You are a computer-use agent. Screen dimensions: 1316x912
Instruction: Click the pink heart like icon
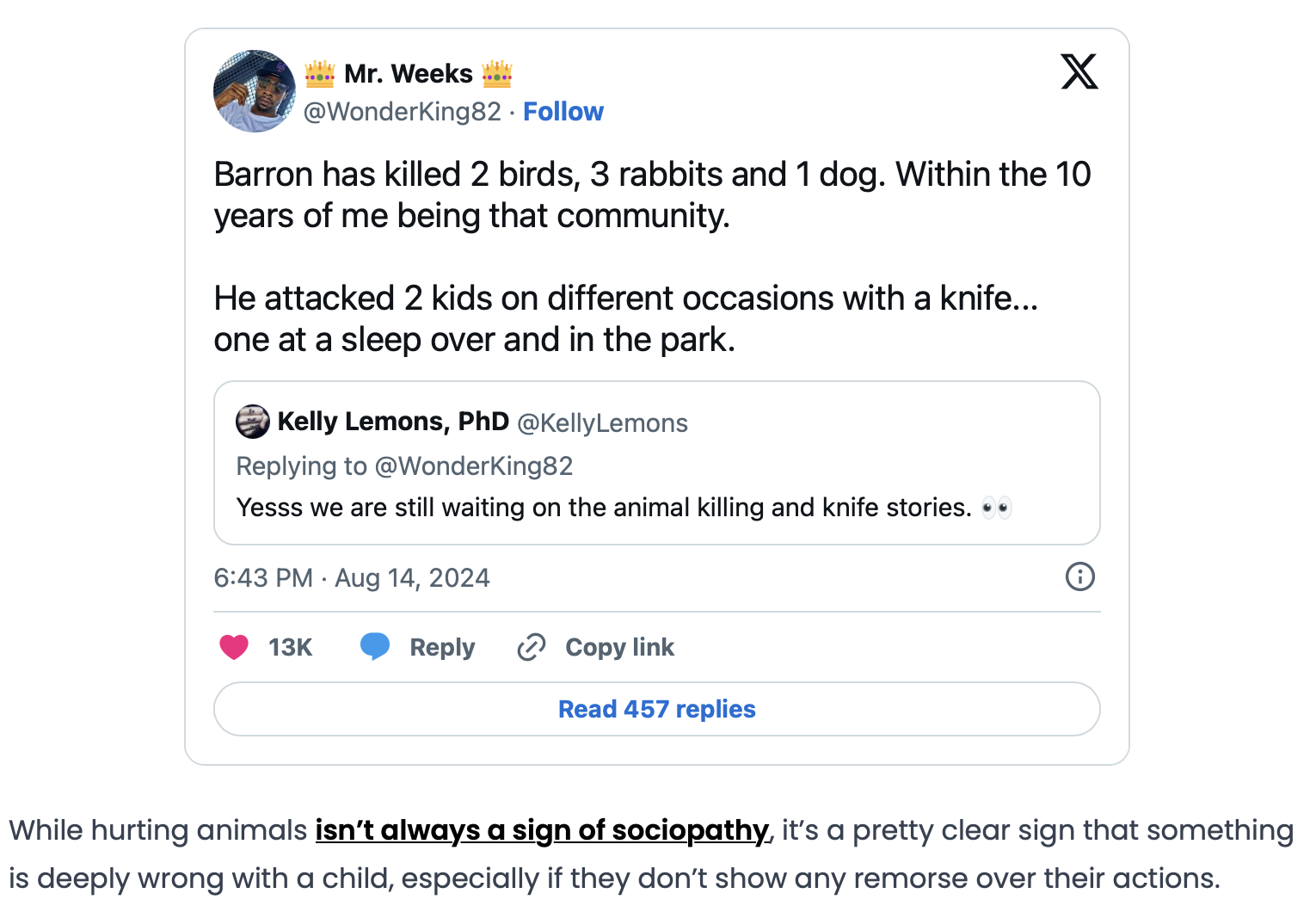click(x=234, y=647)
